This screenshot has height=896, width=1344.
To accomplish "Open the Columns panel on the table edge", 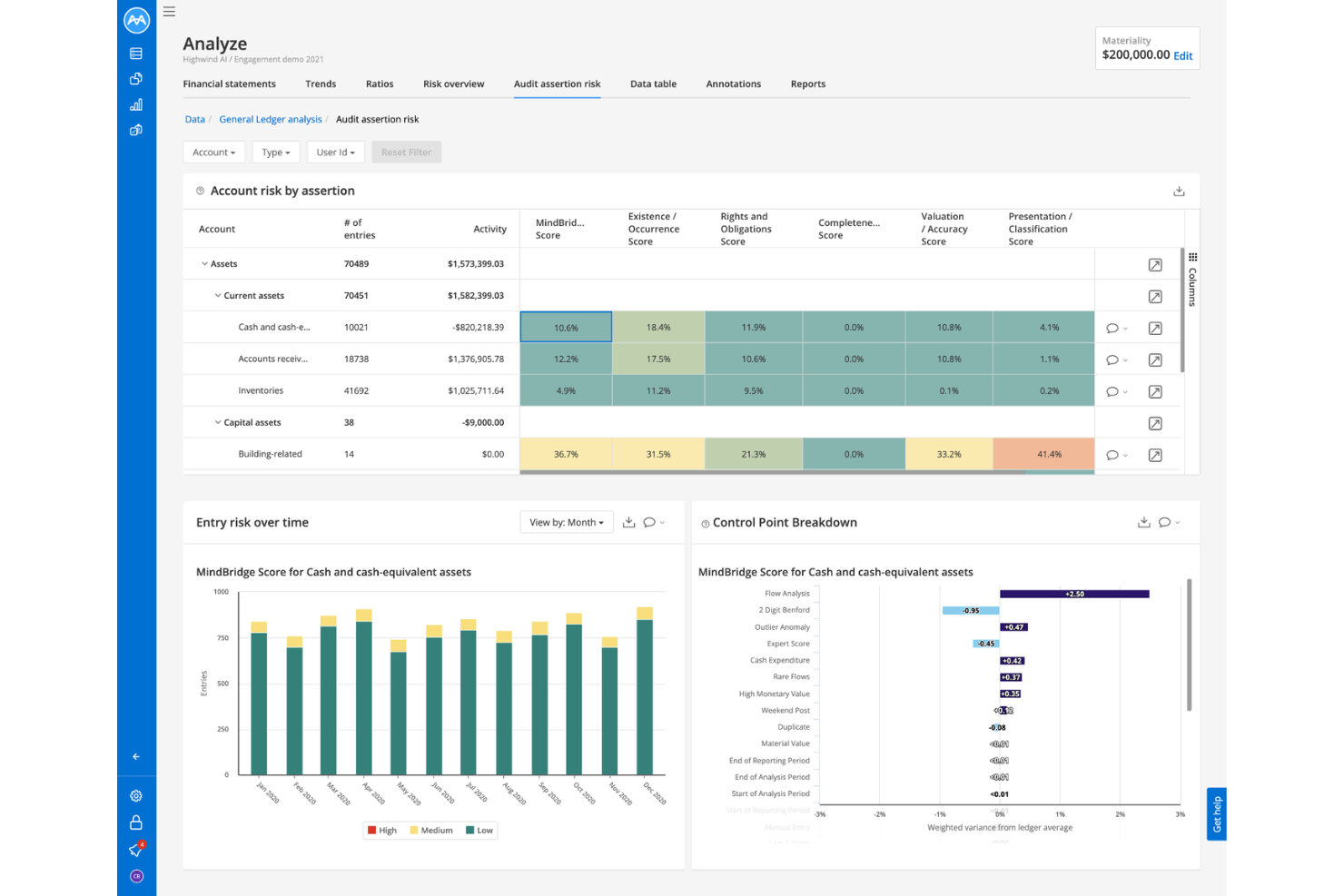I will [1192, 281].
